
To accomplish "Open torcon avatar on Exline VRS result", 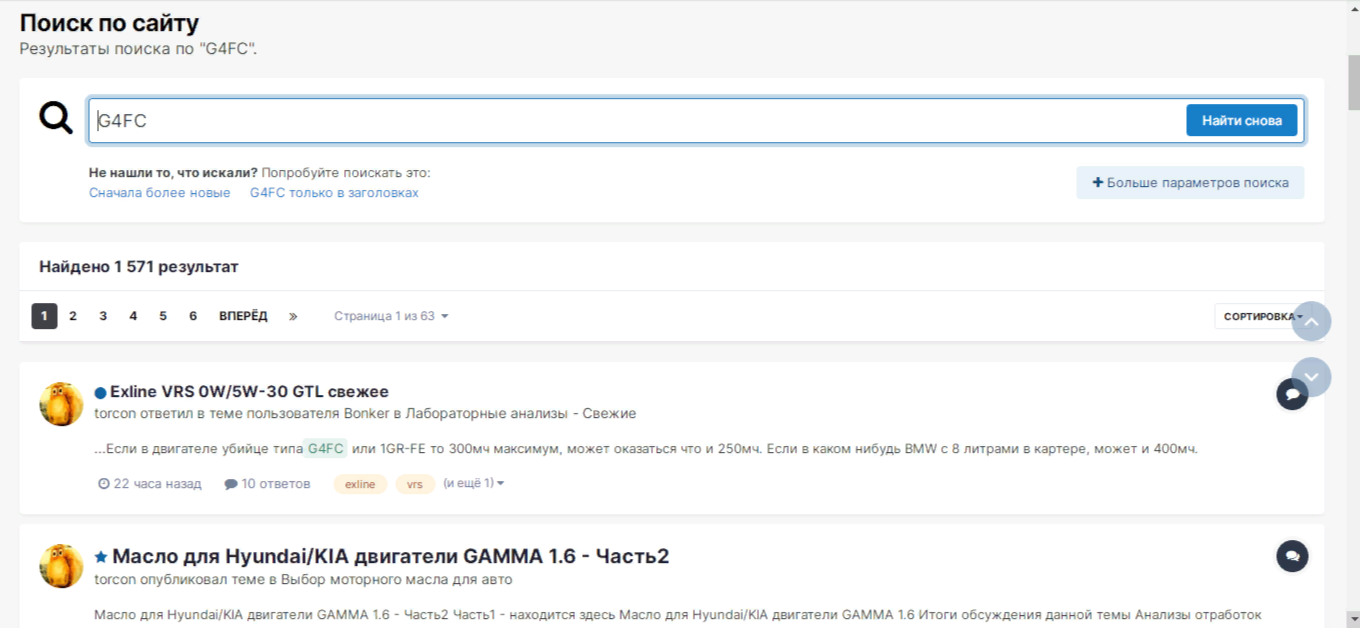I will point(61,404).
